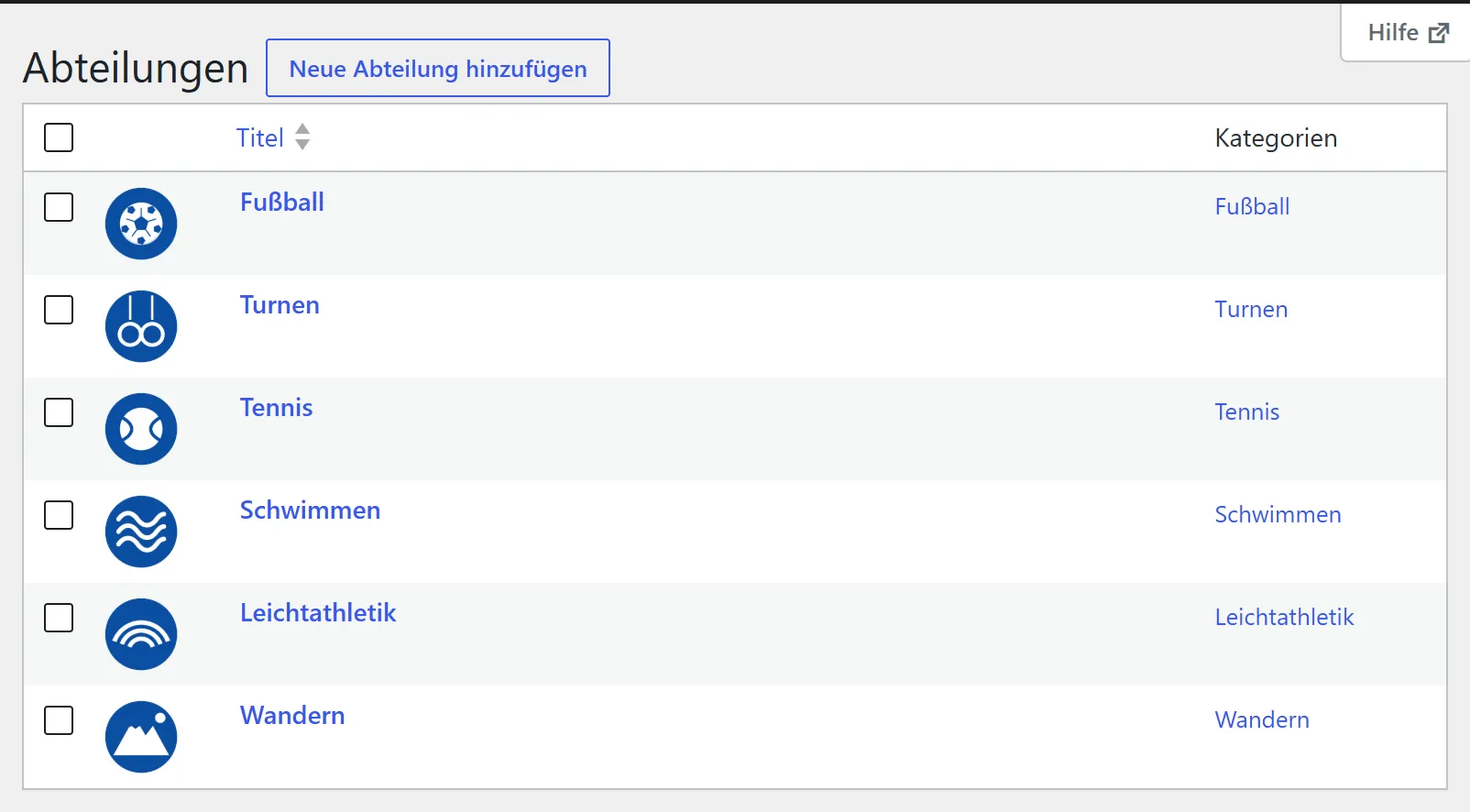
Task: Filter by Leichtathletik category link
Action: (1284, 618)
